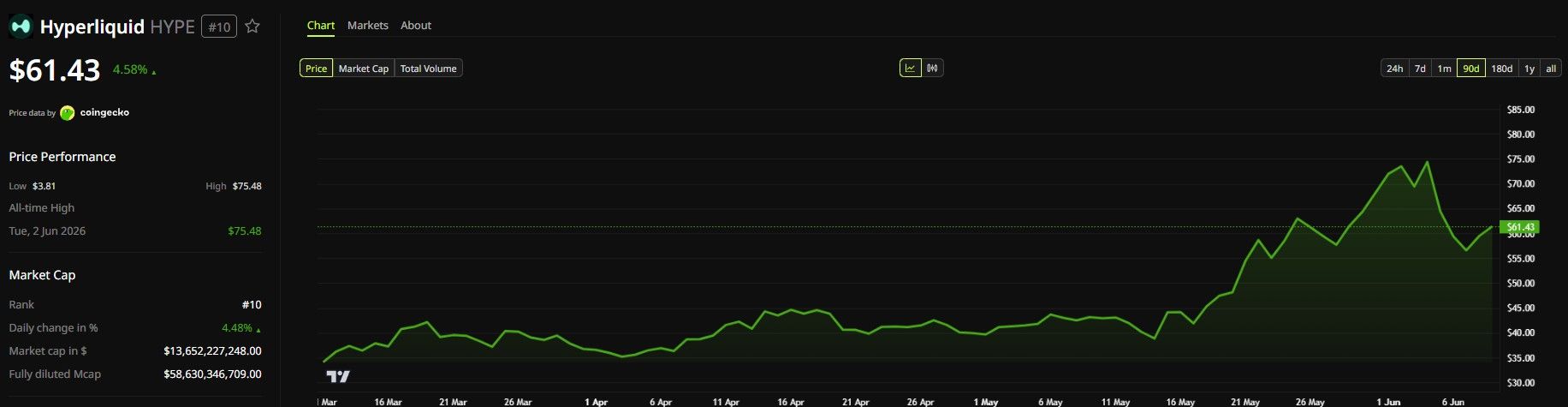Click the High $75.48 value
Viewport: 1568px width, 407px height.
(247, 186)
